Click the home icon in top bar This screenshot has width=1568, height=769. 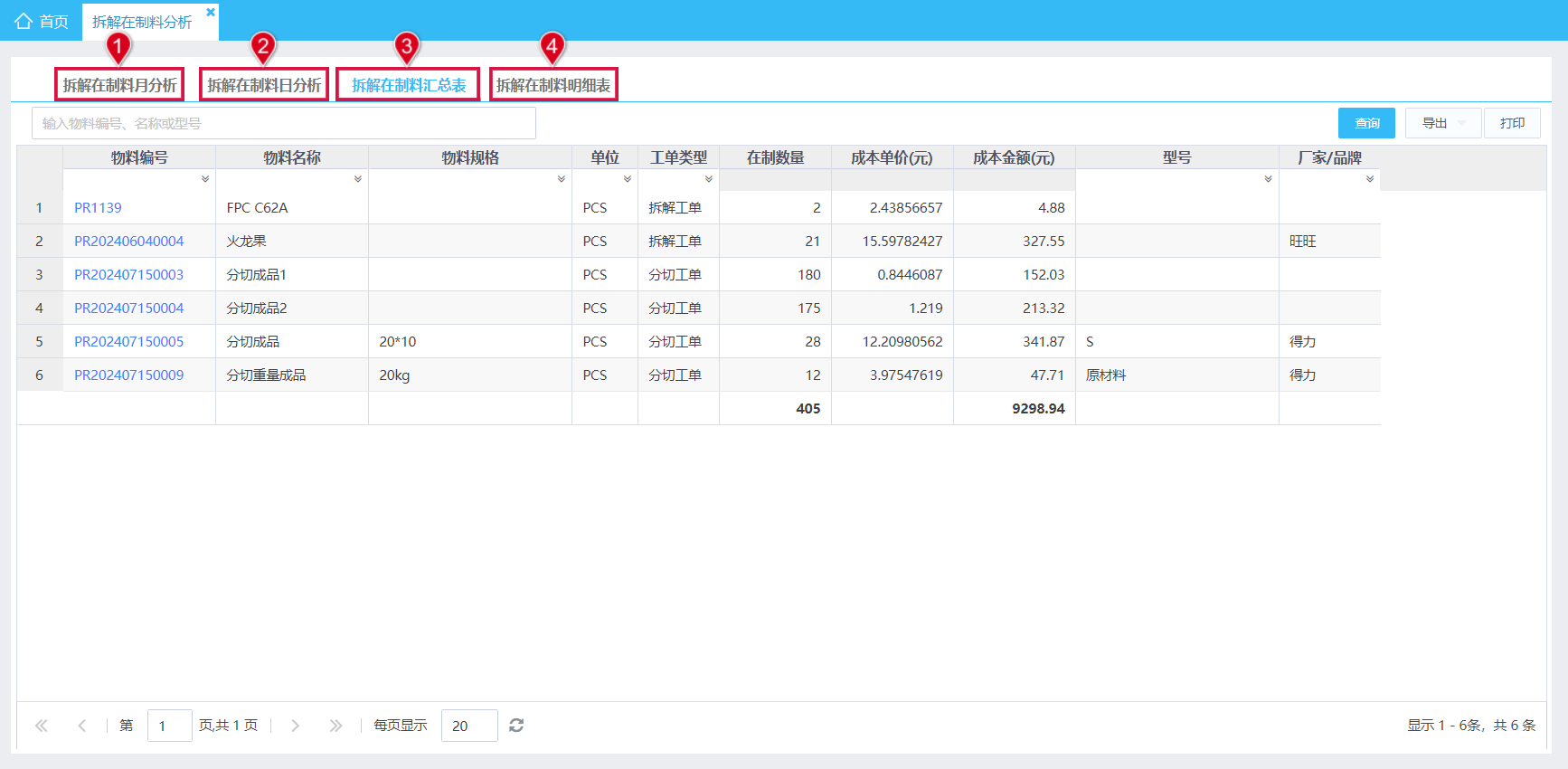click(x=24, y=21)
